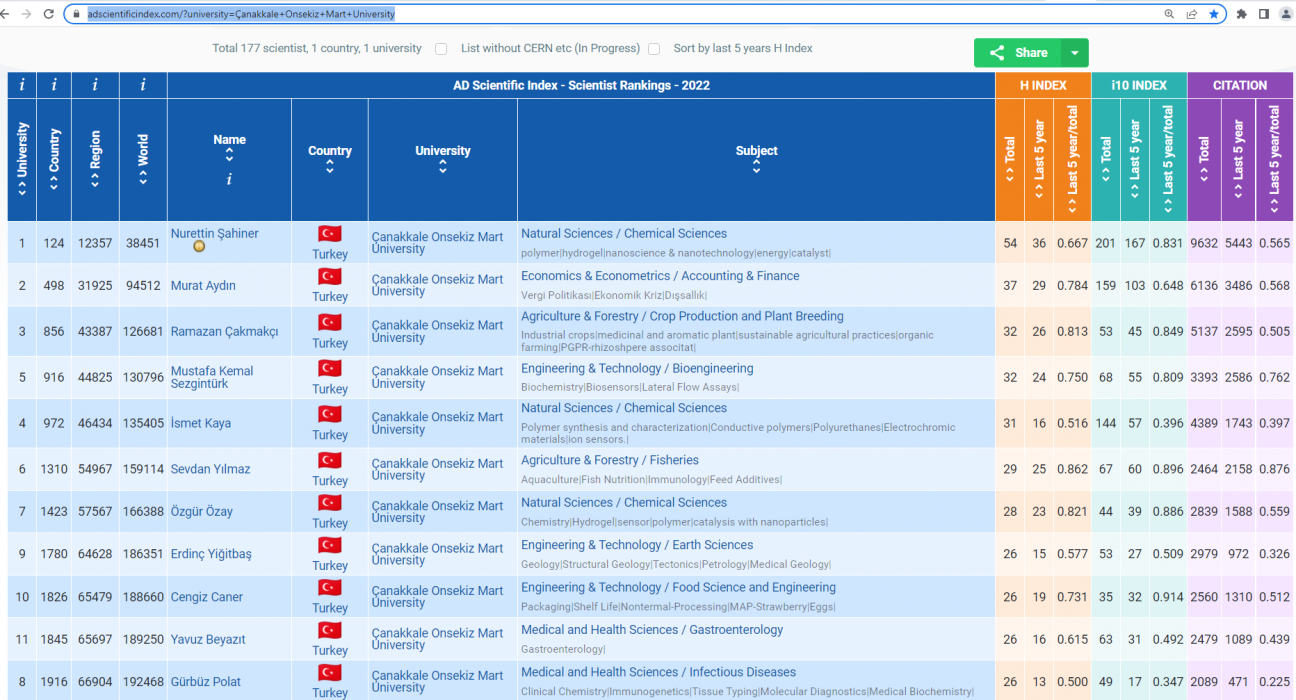This screenshot has height=700, width=1296.
Task: Open Ramazan Çakmakçı profile link
Action: coord(224,332)
